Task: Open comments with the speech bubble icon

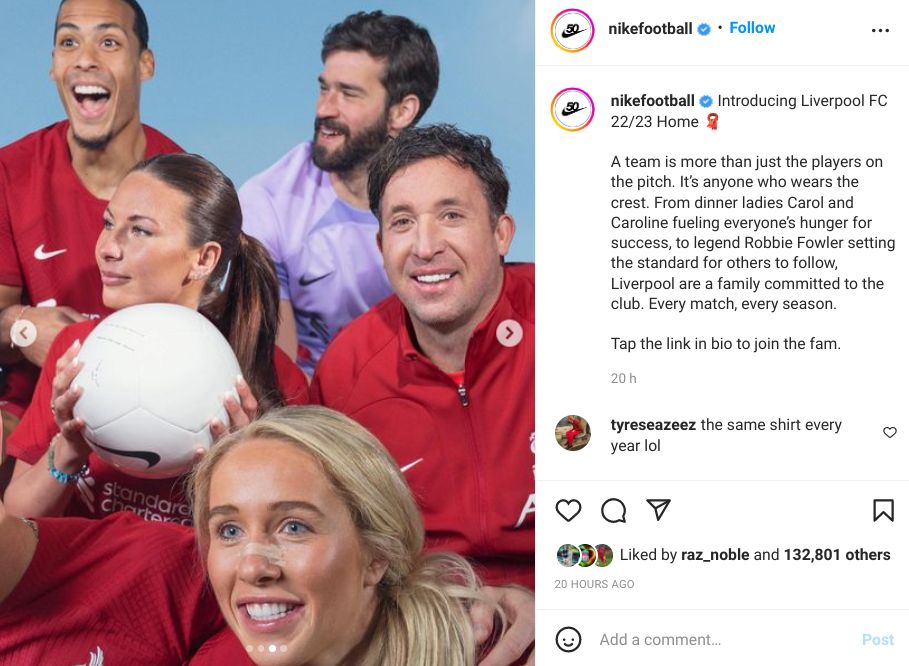Action: (613, 511)
